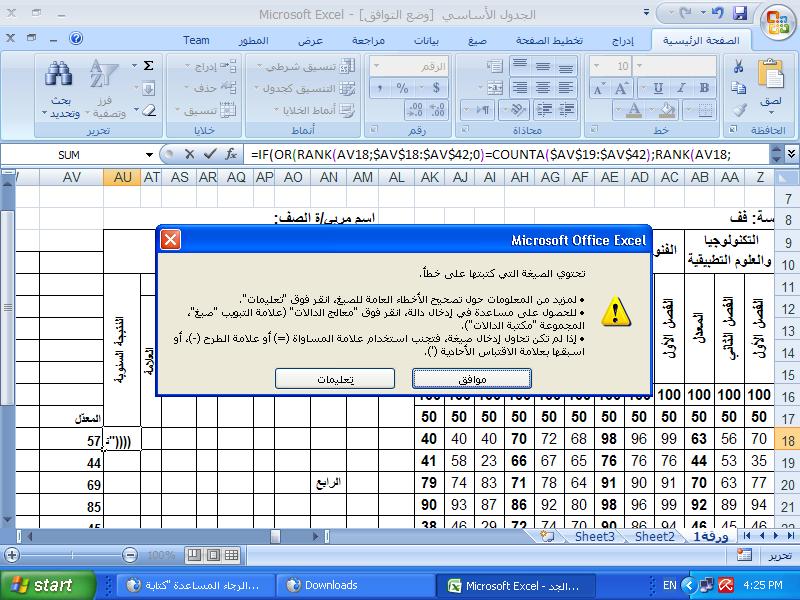Switch to Sheet3 worksheet tab

pyautogui.click(x=594, y=536)
